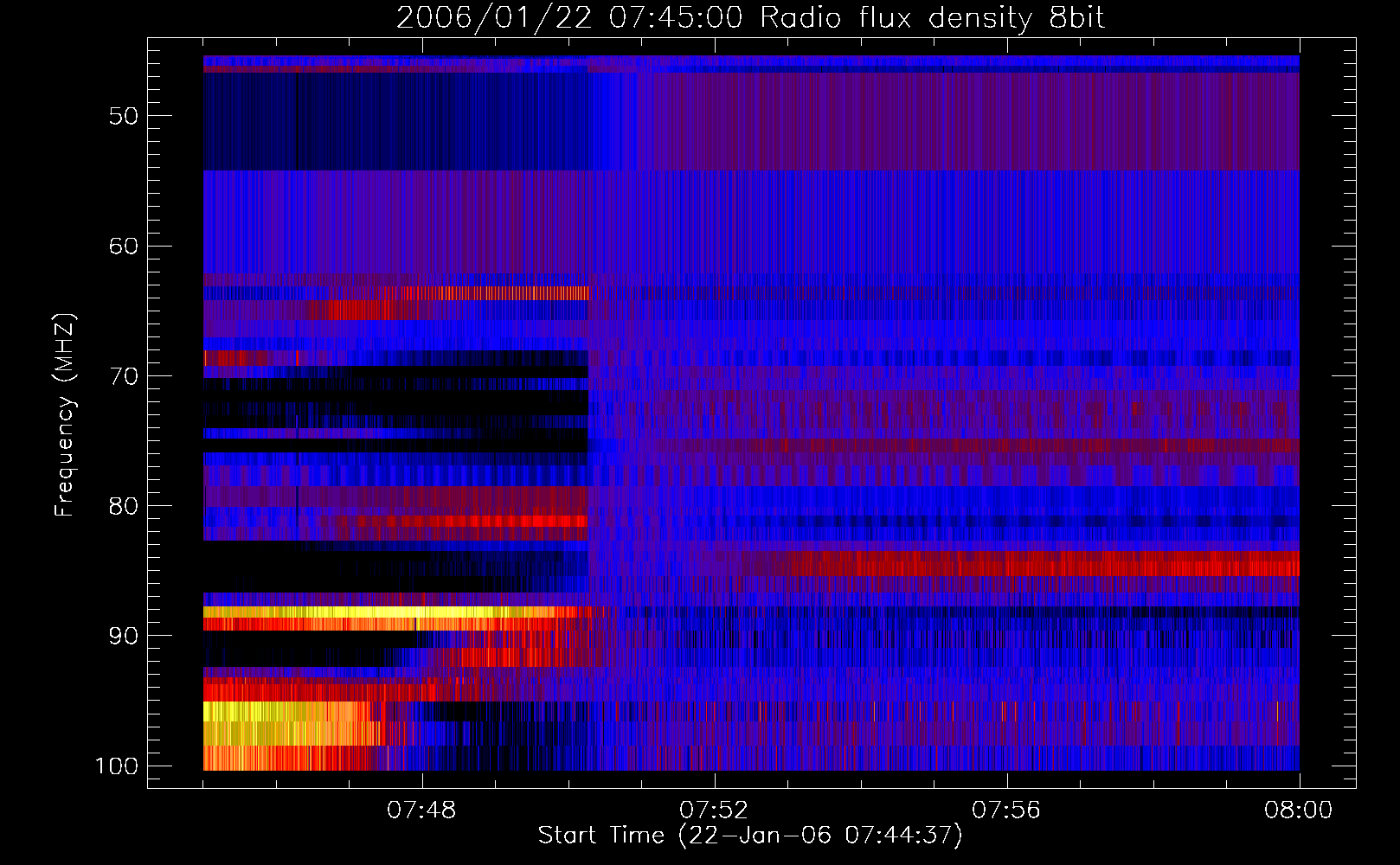The image size is (1400, 865).
Task: Click the 07:52 time tick label
Action: [714, 811]
